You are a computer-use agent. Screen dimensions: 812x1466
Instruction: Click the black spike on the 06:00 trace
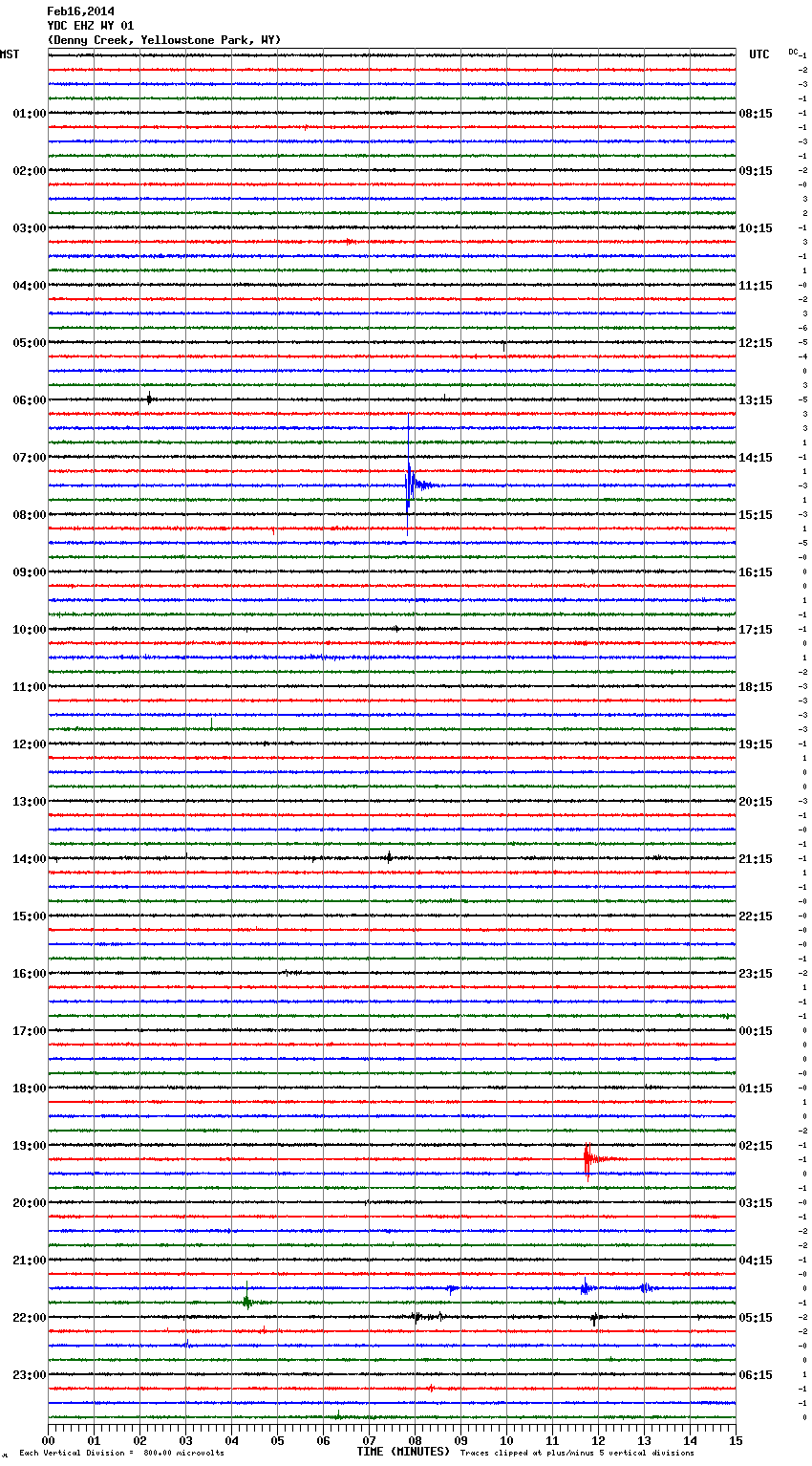(149, 399)
